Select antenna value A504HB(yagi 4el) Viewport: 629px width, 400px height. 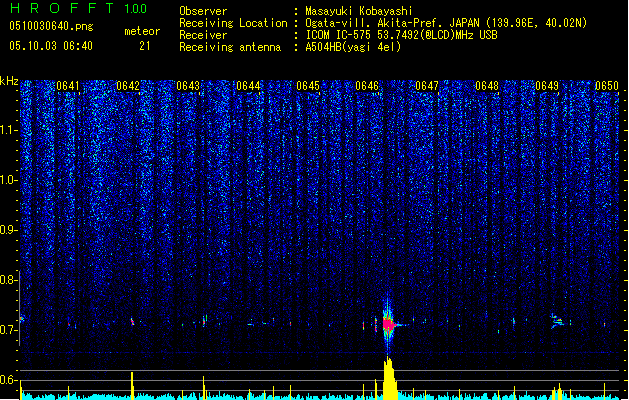[x=353, y=47]
